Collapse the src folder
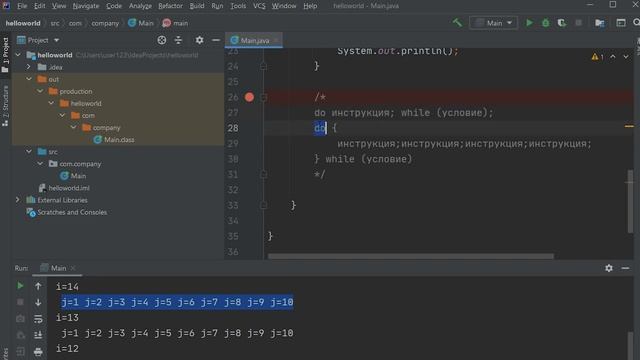640x360 pixels. 29,151
